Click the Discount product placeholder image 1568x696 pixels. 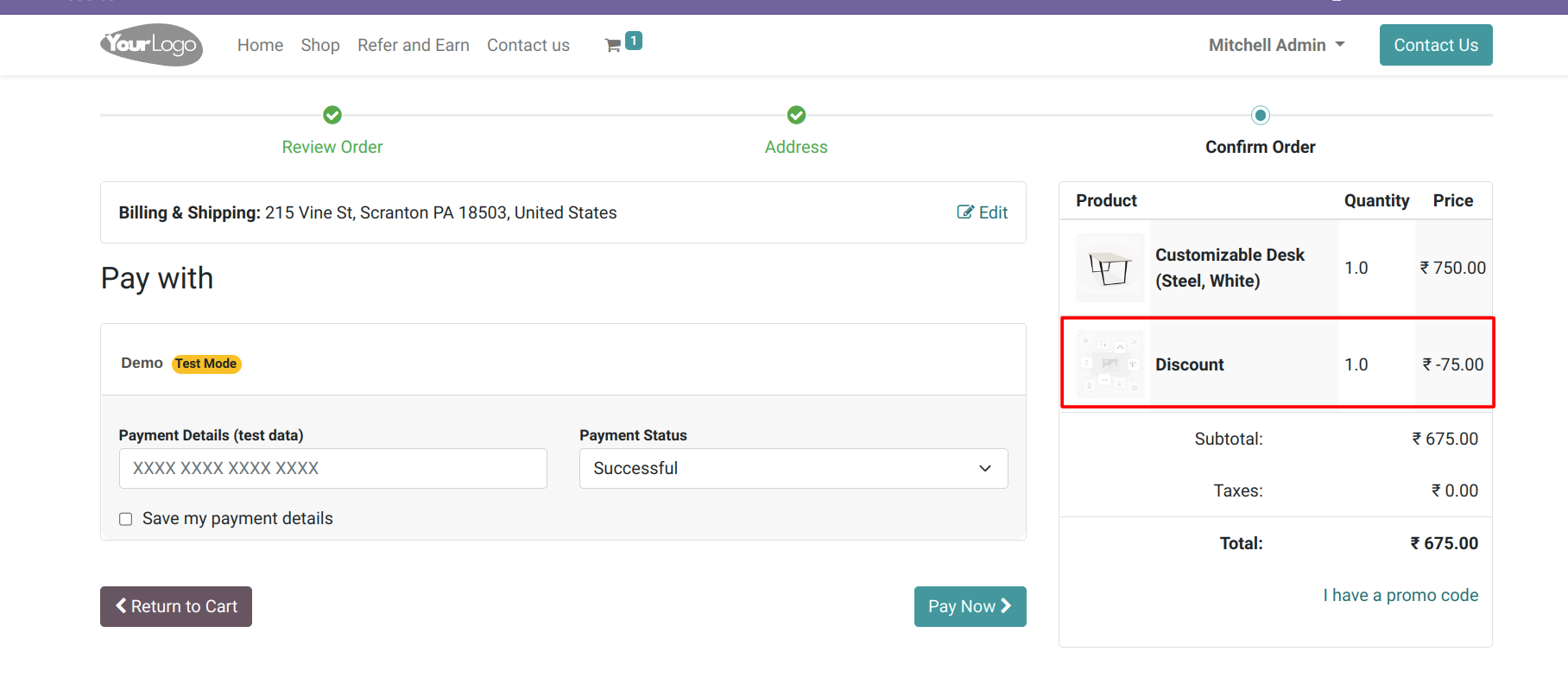pos(1110,364)
